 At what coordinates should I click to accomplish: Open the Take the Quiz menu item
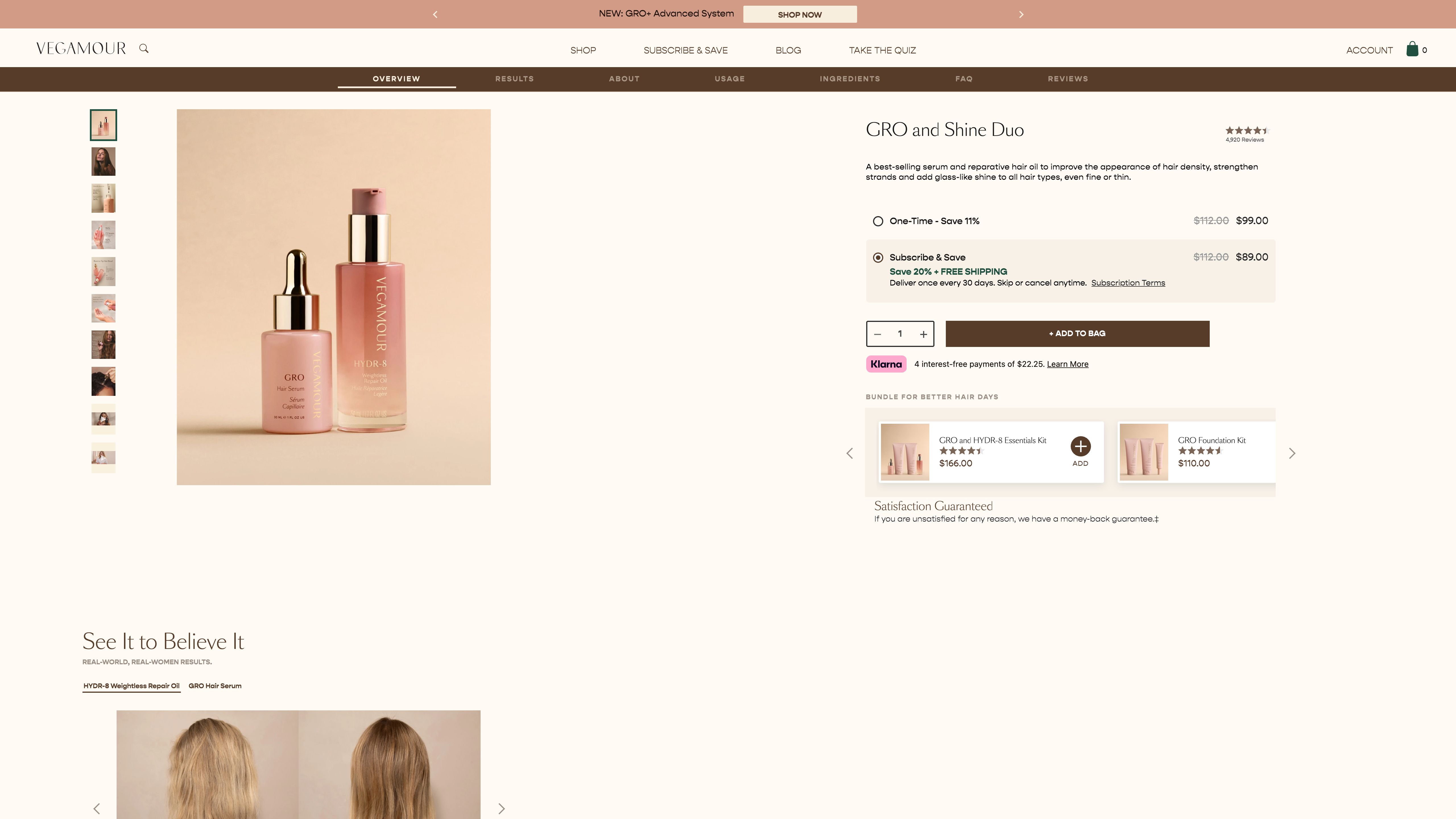[882, 50]
